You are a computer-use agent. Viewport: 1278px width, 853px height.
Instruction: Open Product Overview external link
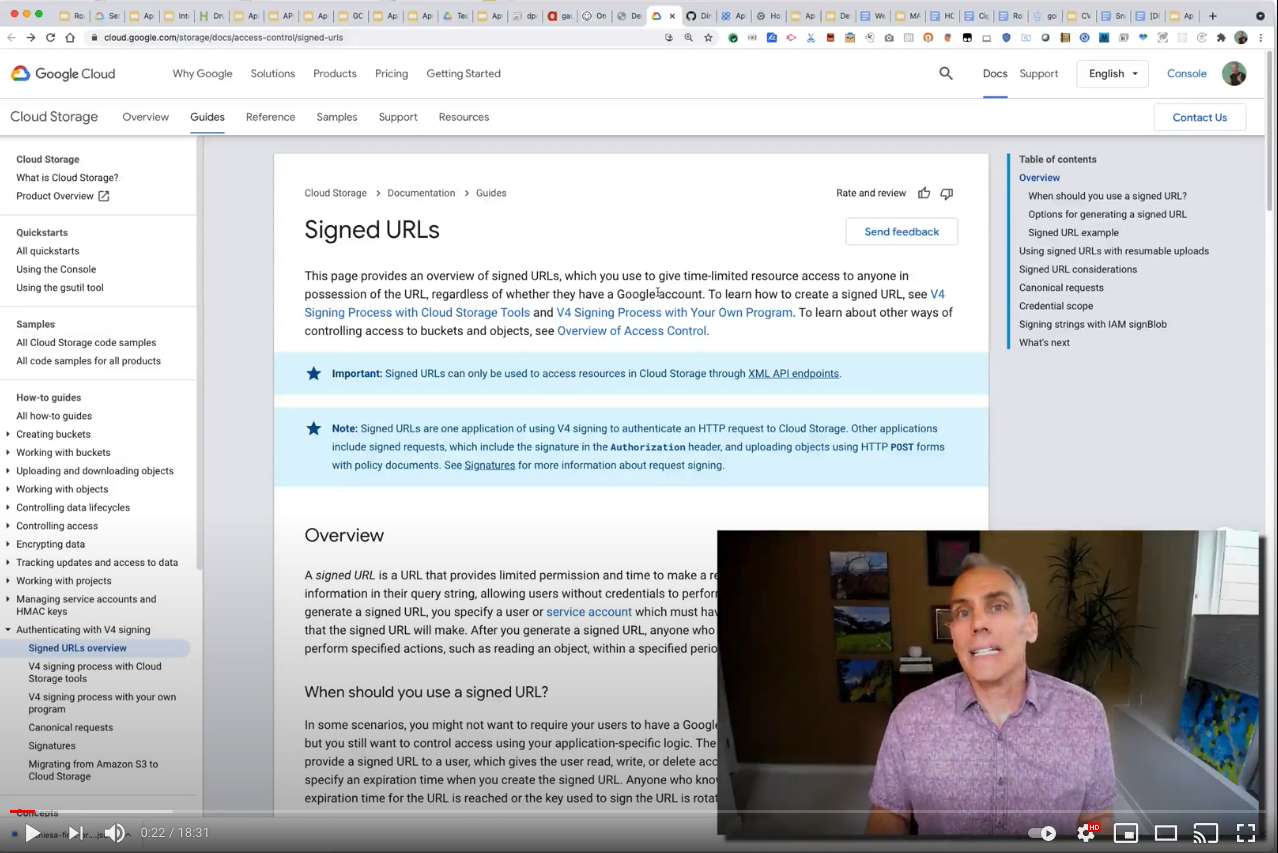point(62,196)
